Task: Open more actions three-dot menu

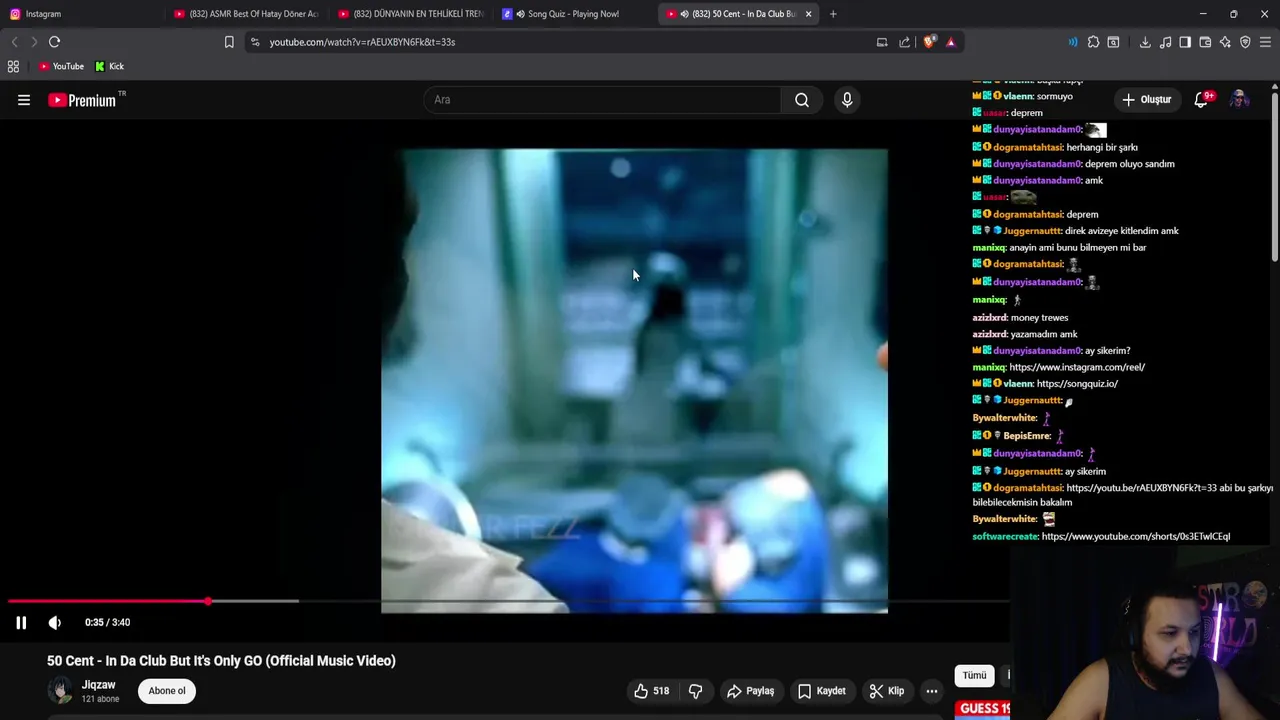Action: [932, 691]
